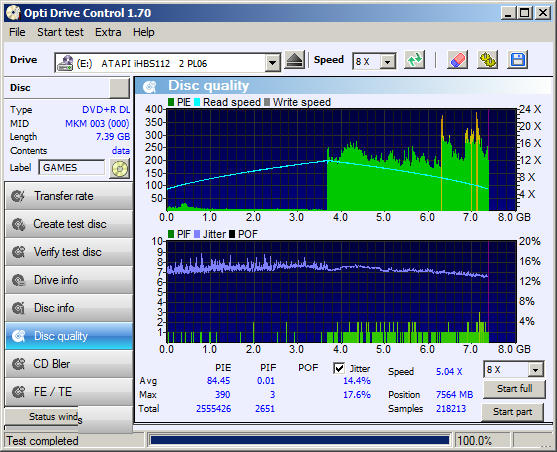Toggle the Jitter checkbox
Screen dimensions: 557x452
[339, 368]
